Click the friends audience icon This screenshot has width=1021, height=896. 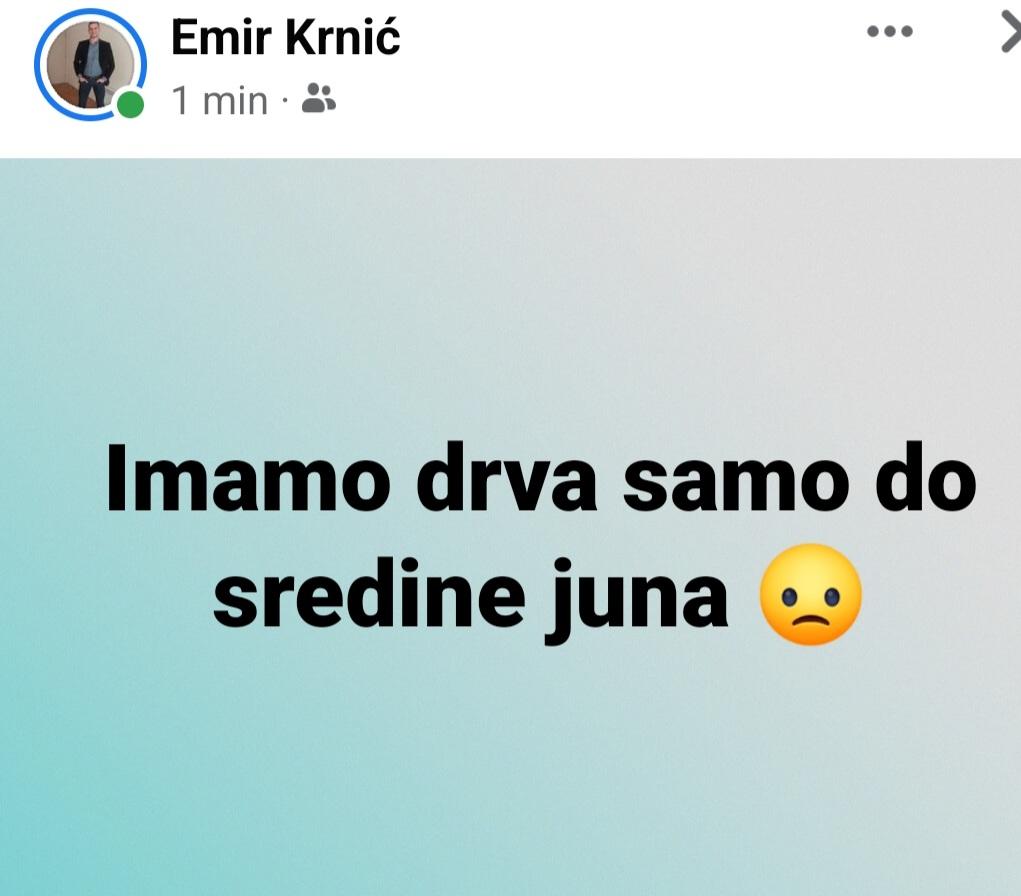318,98
